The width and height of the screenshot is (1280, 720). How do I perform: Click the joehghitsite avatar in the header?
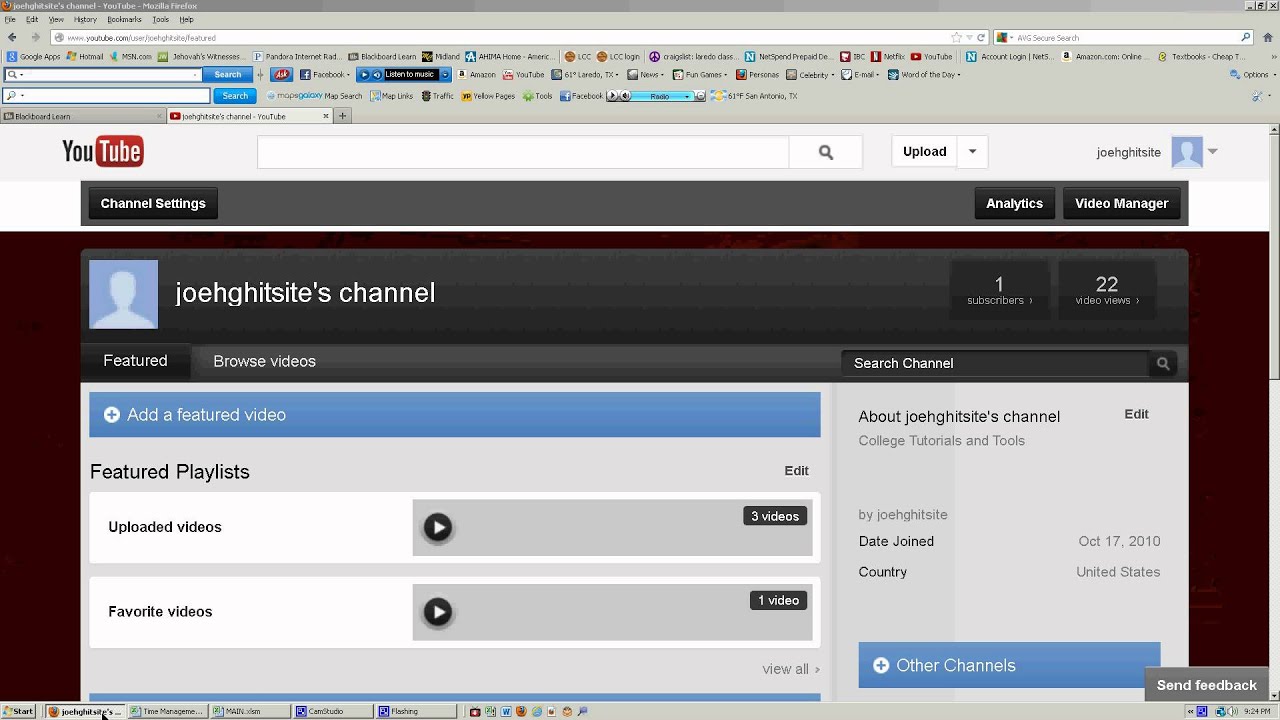click(1187, 152)
